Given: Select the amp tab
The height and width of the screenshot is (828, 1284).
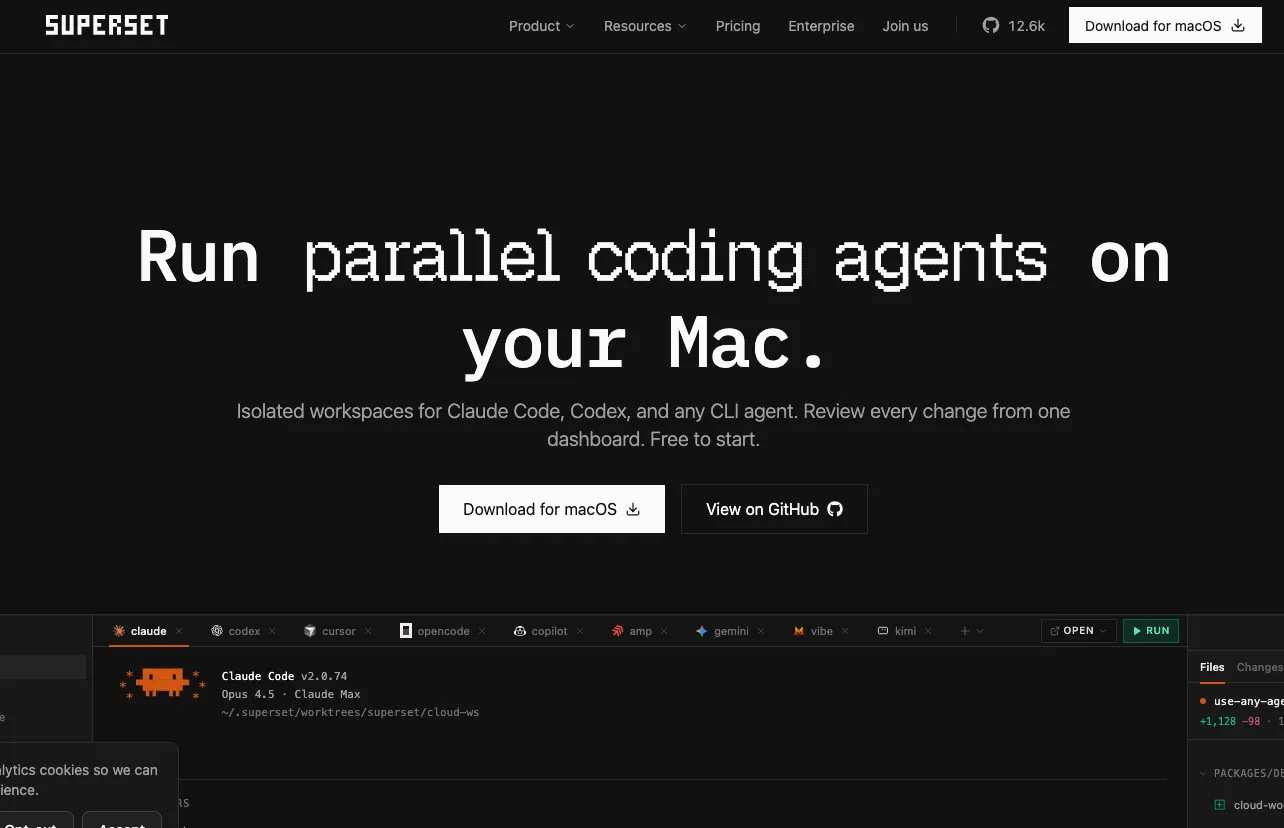Looking at the screenshot, I should pyautogui.click(x=641, y=631).
